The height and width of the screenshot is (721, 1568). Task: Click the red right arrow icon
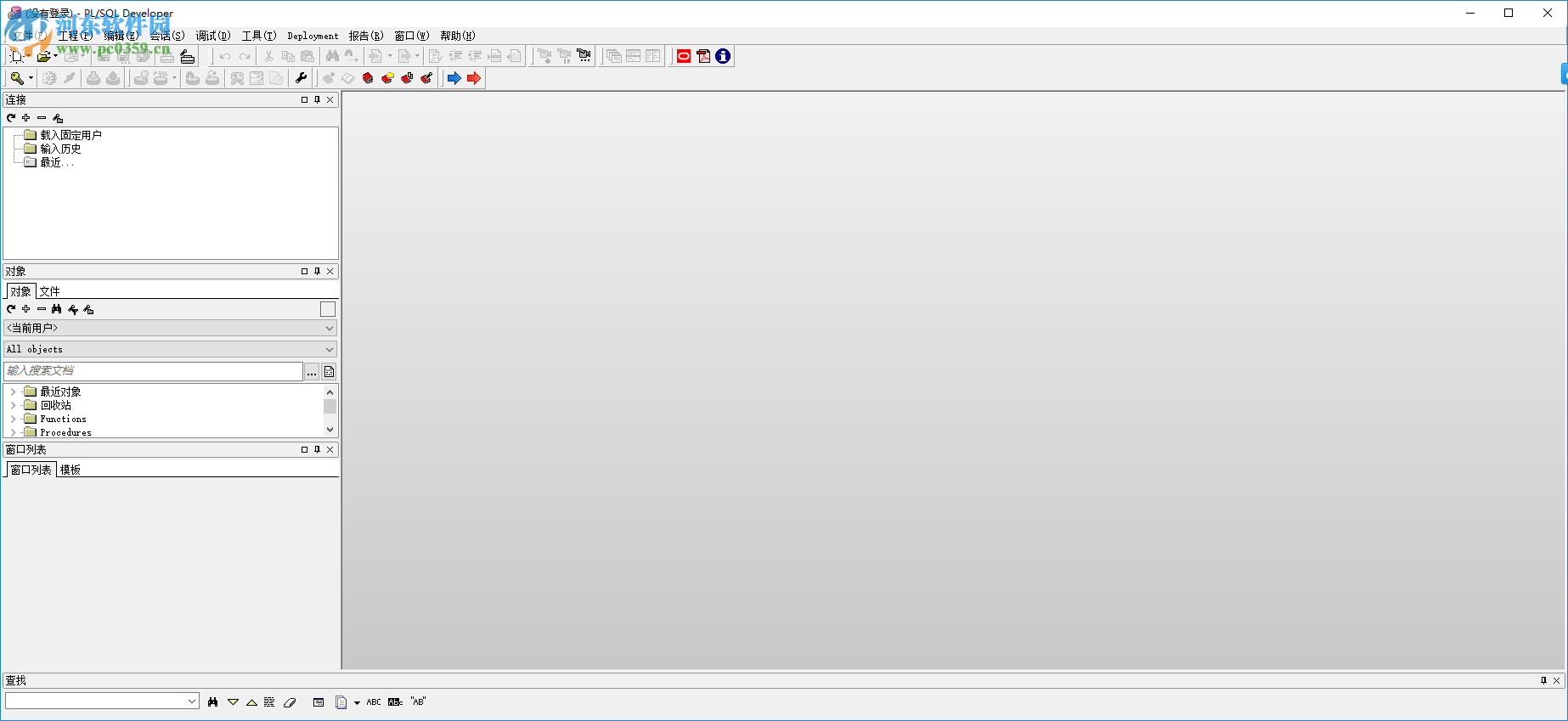[x=474, y=78]
